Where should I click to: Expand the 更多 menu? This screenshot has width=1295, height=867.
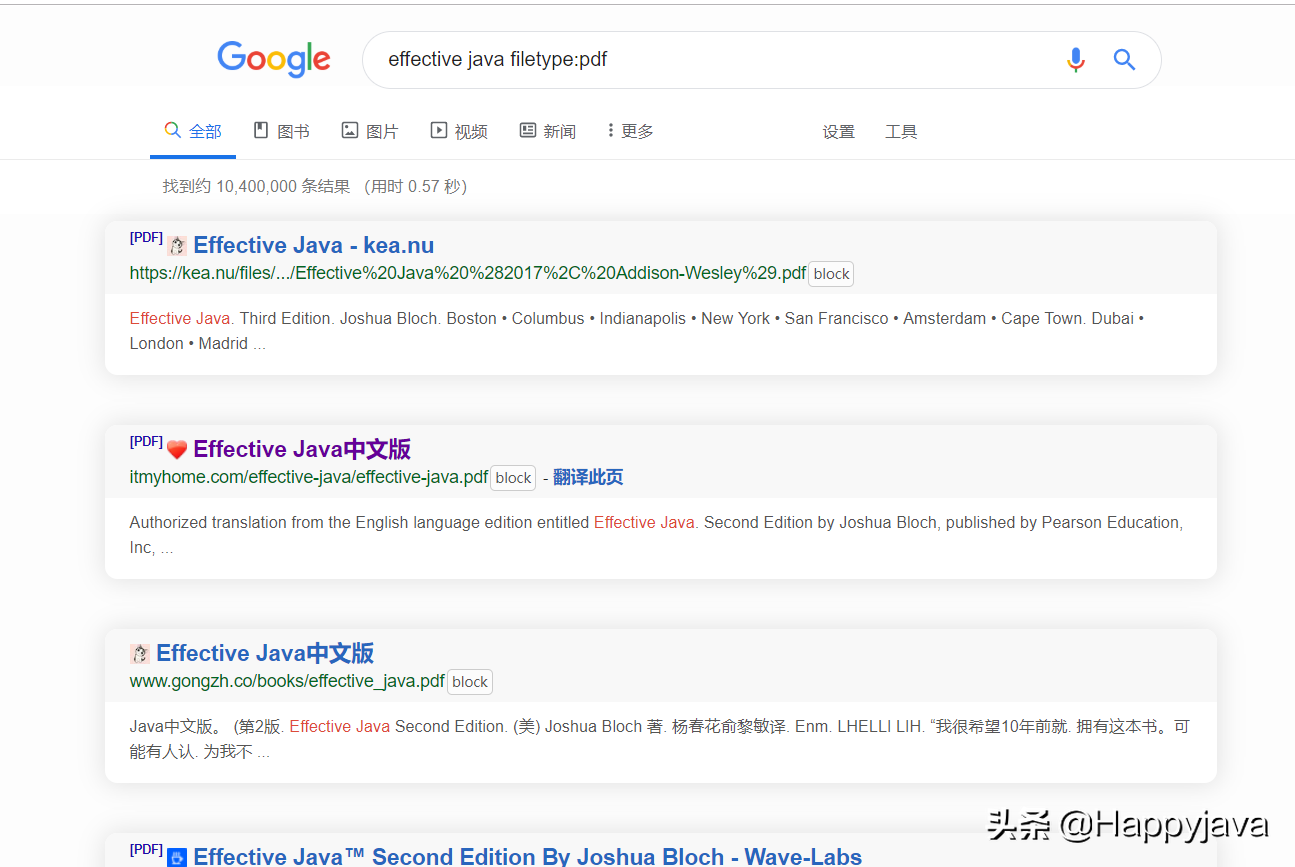point(630,131)
